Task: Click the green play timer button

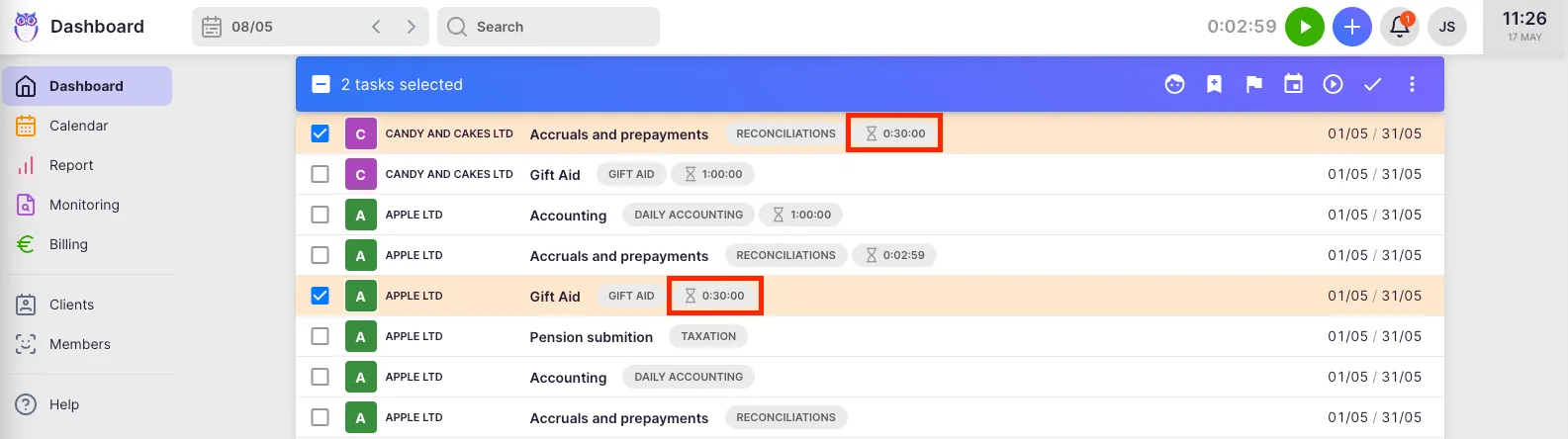Action: point(1304,27)
